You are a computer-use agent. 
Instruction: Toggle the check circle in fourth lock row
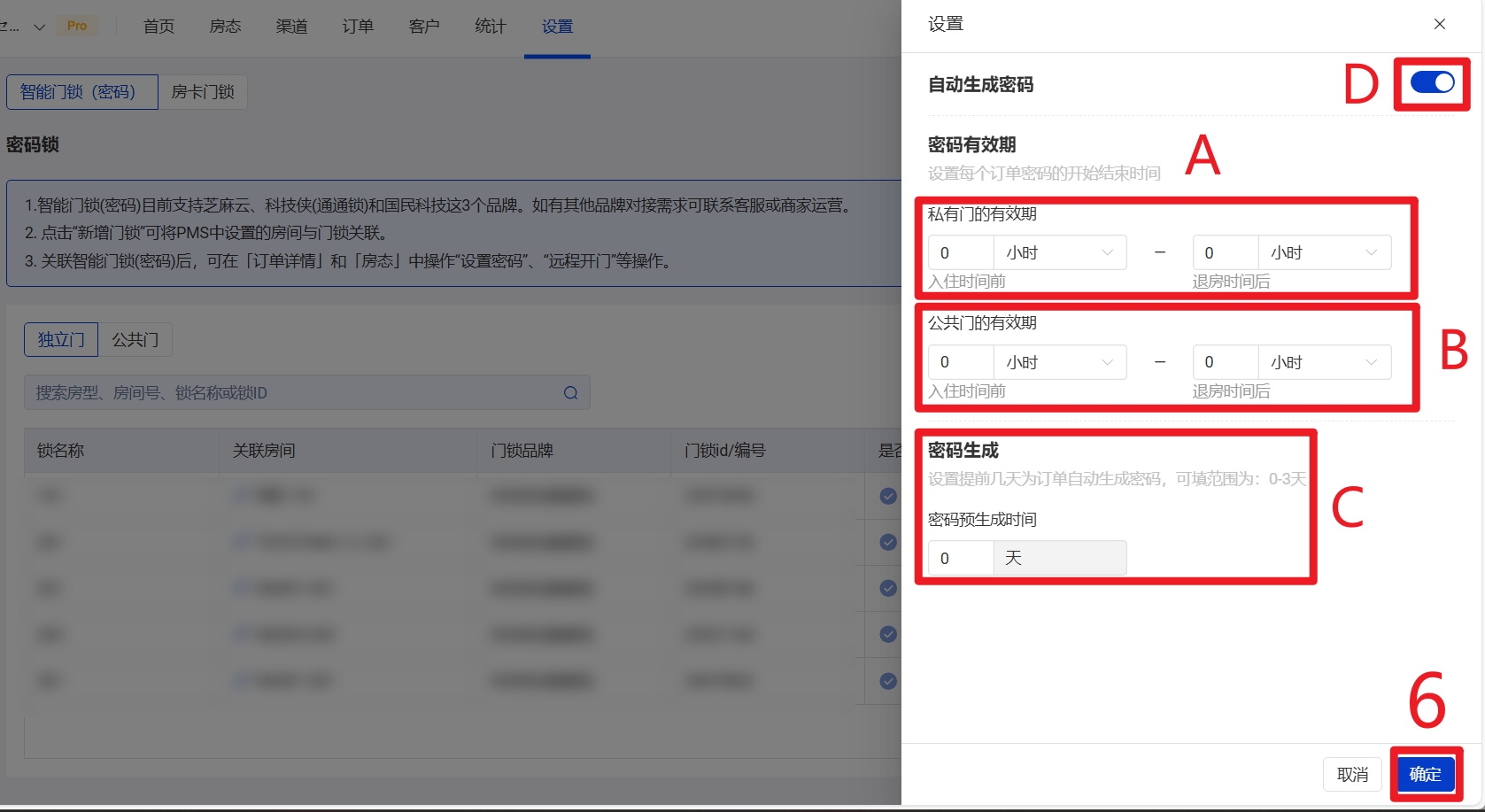coord(888,634)
